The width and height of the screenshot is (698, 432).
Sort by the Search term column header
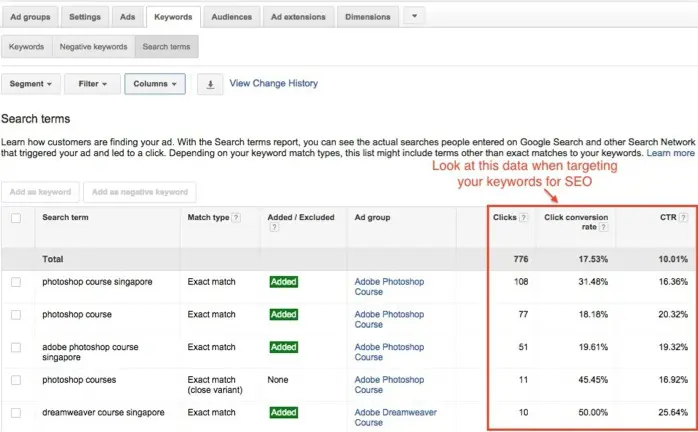coord(65,217)
